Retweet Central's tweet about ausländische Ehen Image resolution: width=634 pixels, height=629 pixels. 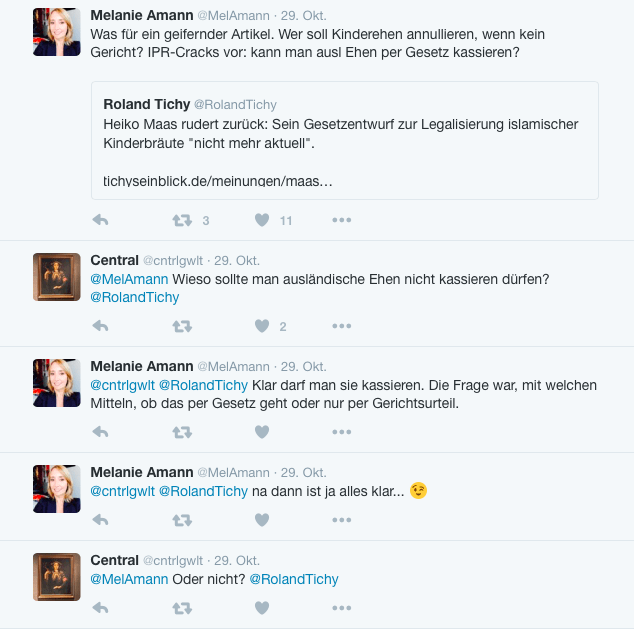[x=181, y=326]
